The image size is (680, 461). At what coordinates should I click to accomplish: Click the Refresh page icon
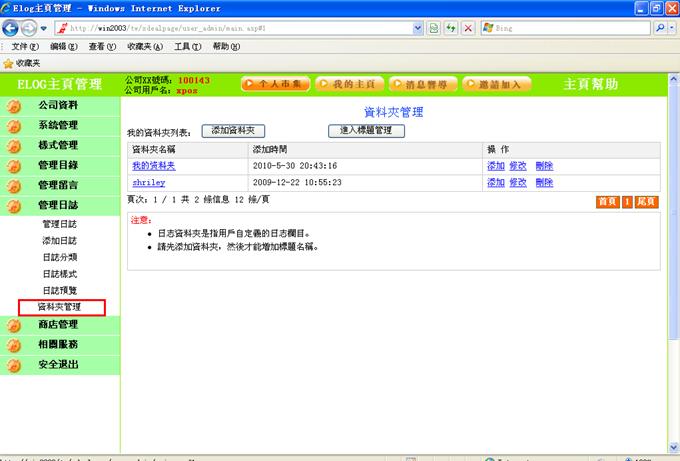point(450,28)
